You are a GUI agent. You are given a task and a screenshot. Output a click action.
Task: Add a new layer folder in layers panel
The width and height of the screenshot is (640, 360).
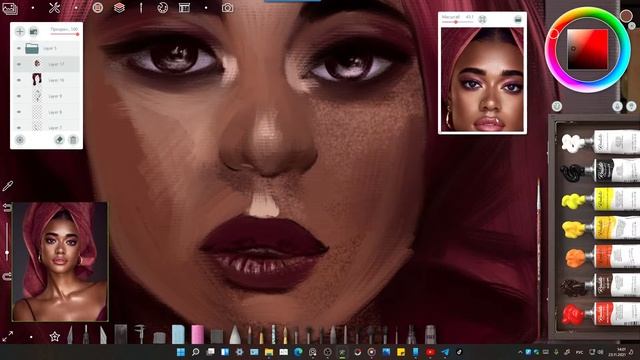(33, 31)
